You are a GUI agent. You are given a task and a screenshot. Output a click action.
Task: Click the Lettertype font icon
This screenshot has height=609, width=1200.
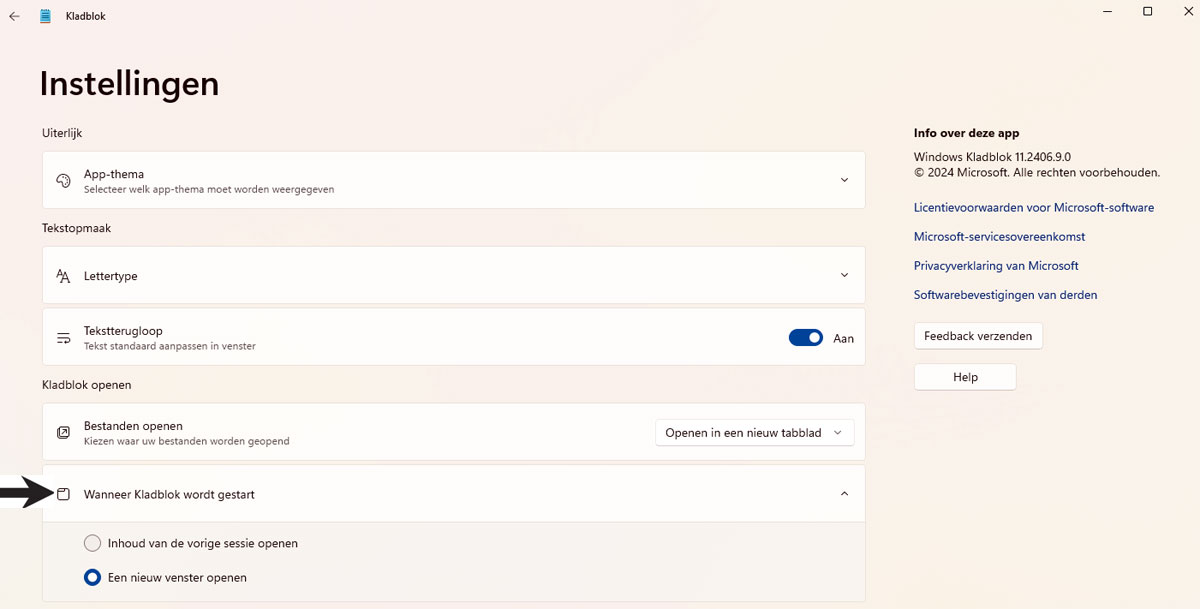click(x=63, y=276)
